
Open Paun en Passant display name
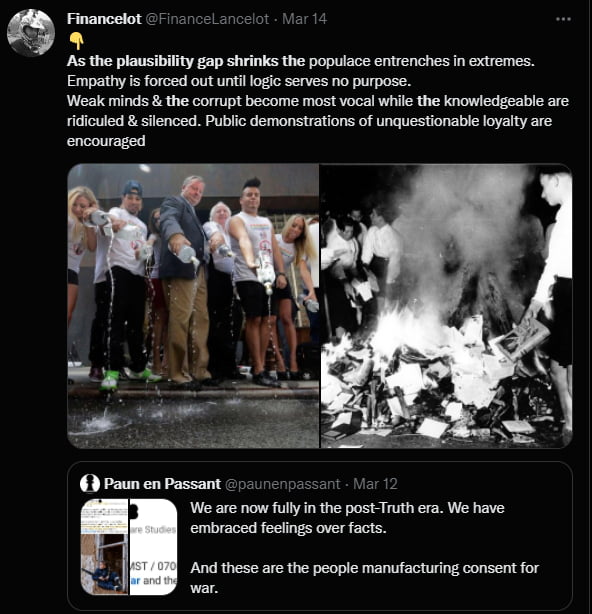pos(162,484)
